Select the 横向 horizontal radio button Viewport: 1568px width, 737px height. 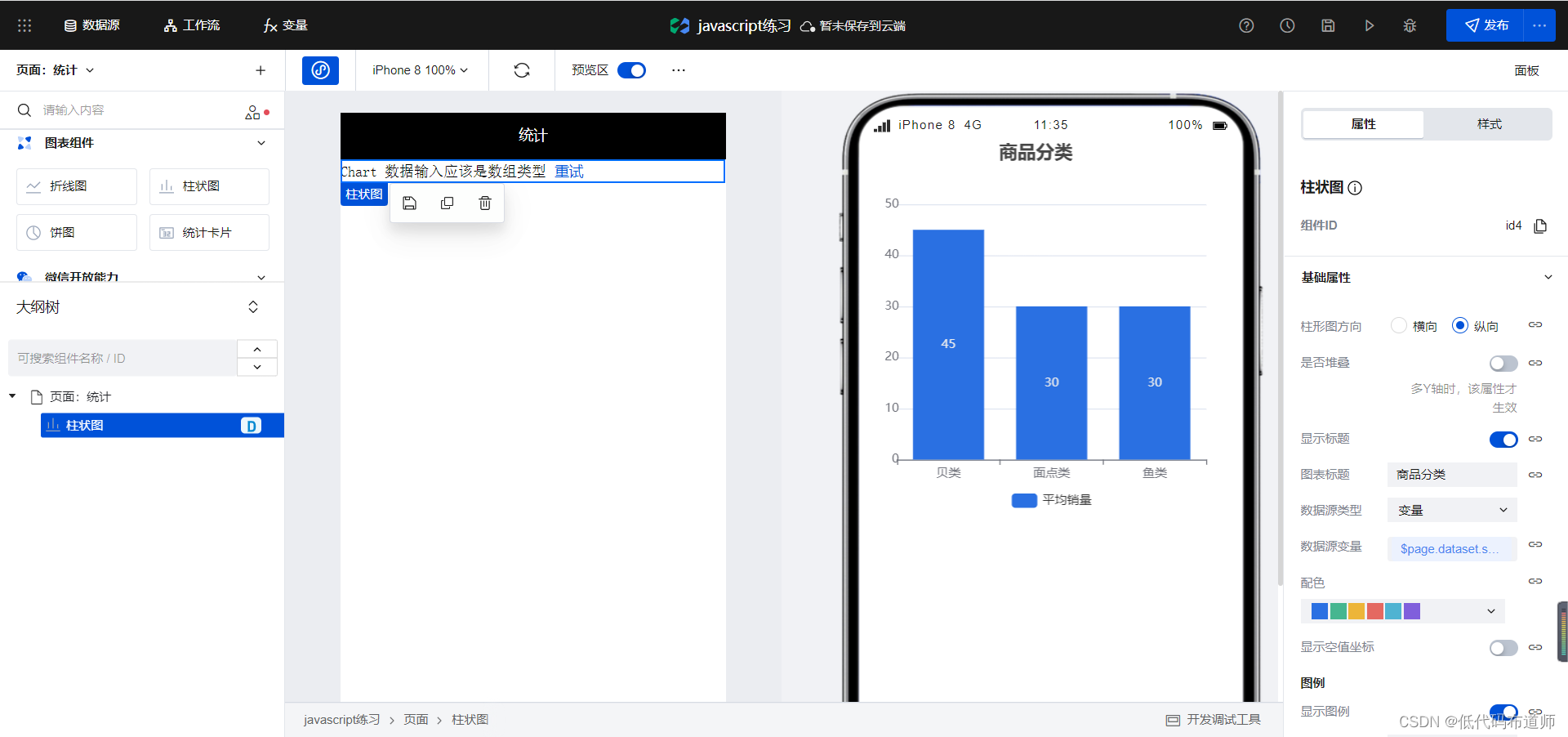[1399, 326]
